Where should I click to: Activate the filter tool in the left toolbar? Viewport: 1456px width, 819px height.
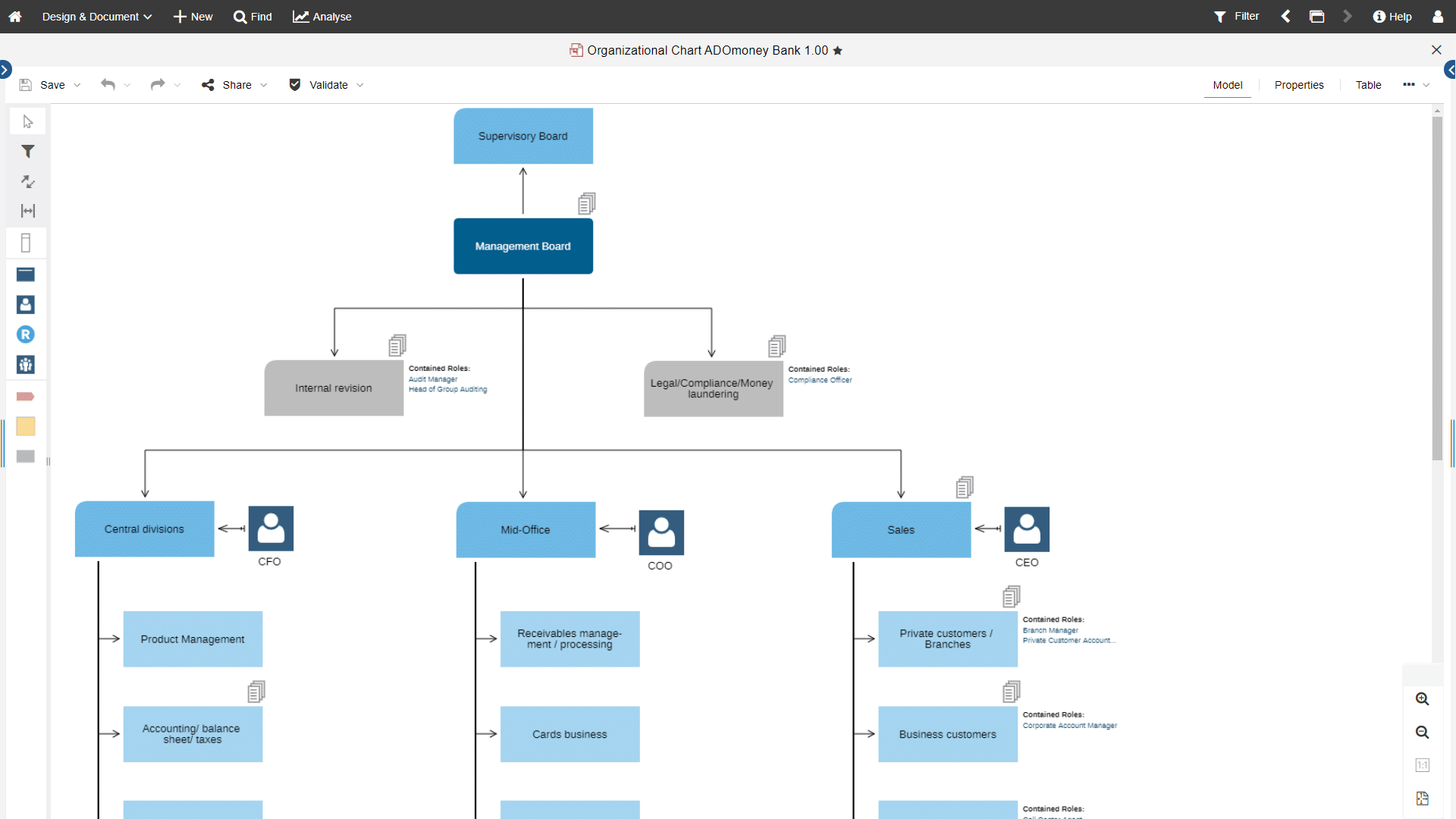click(x=27, y=151)
